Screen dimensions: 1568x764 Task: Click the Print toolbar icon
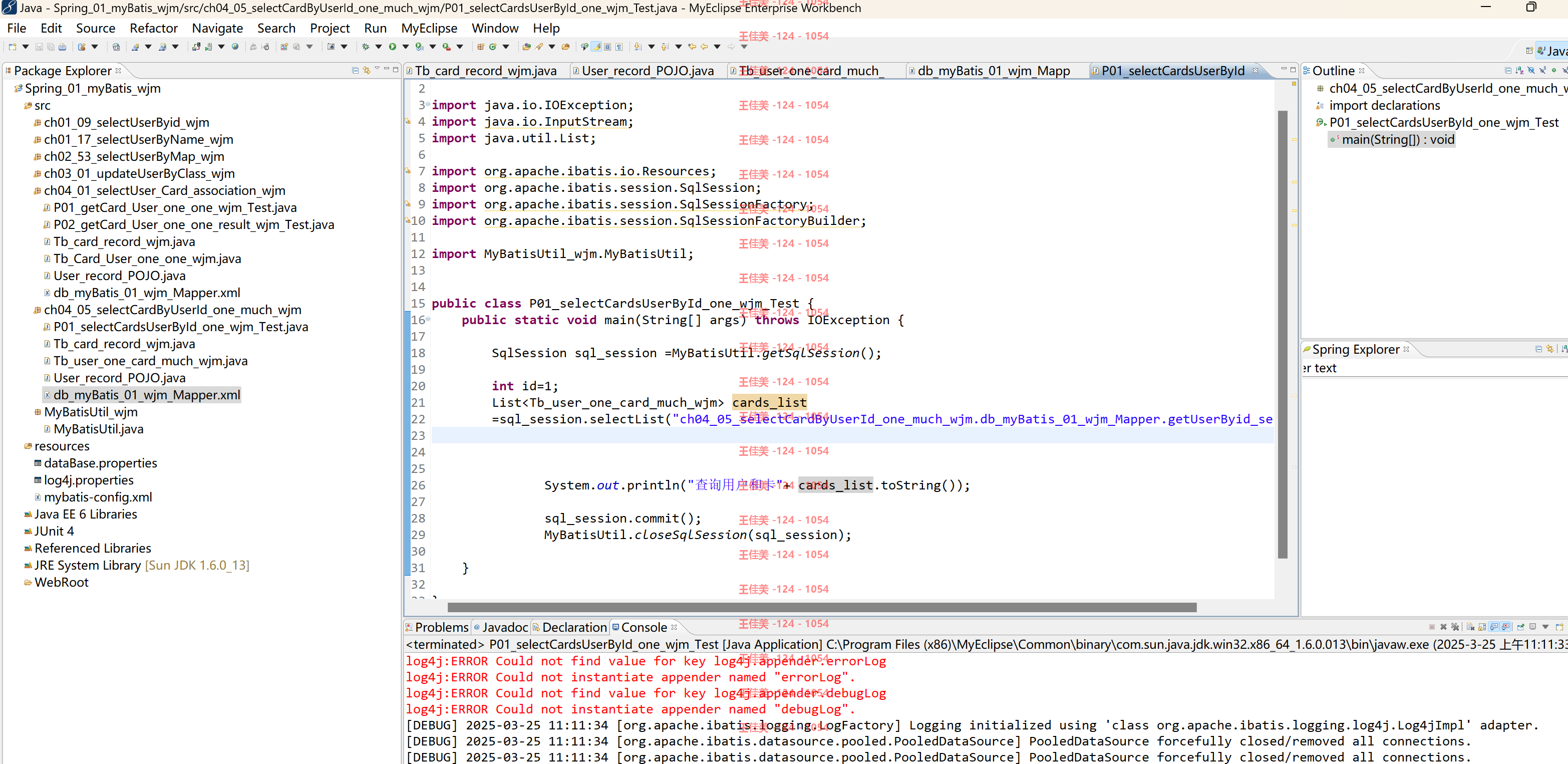pyautogui.click(x=62, y=47)
